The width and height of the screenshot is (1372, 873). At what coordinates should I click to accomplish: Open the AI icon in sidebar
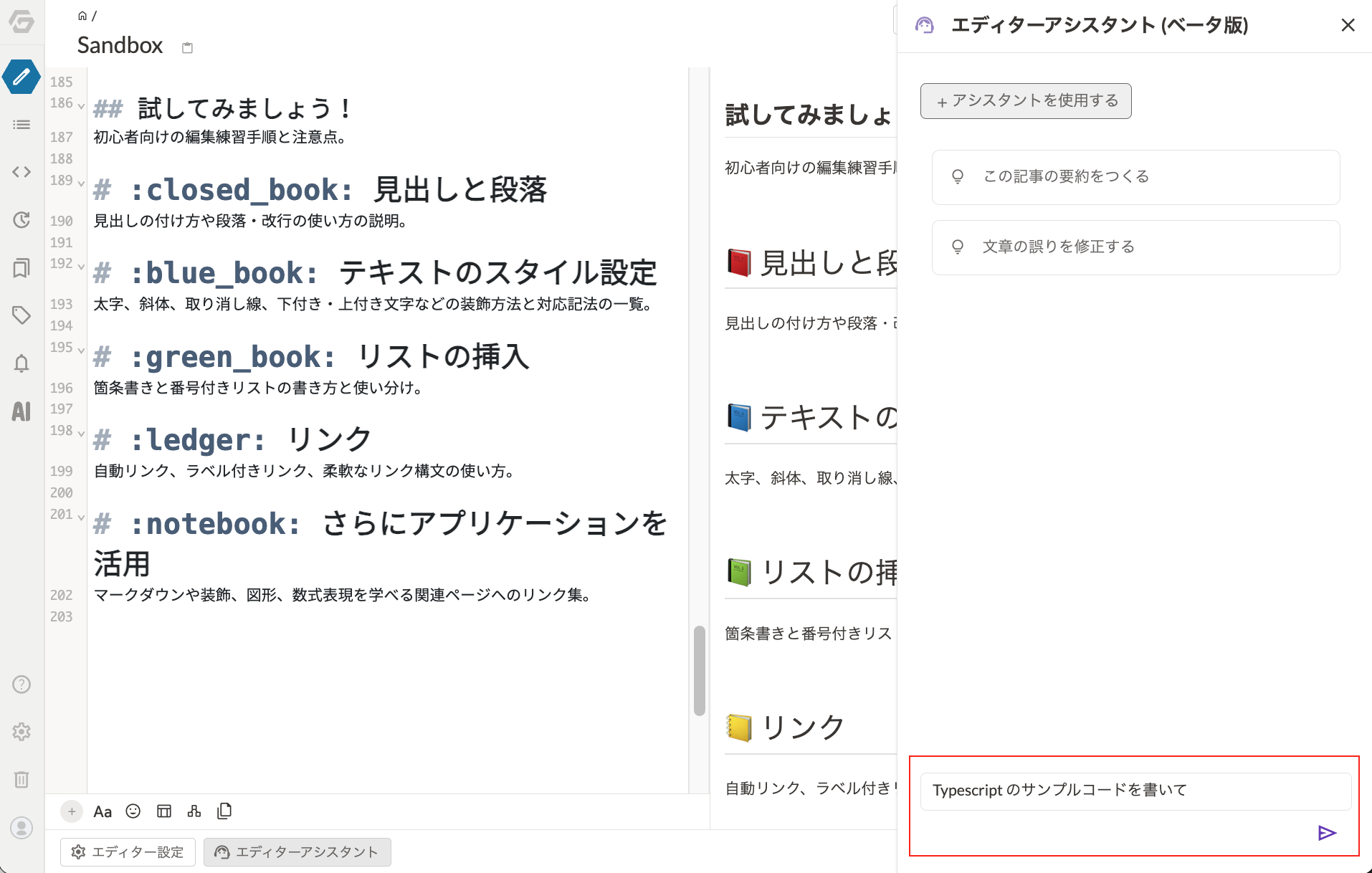coord(22,411)
